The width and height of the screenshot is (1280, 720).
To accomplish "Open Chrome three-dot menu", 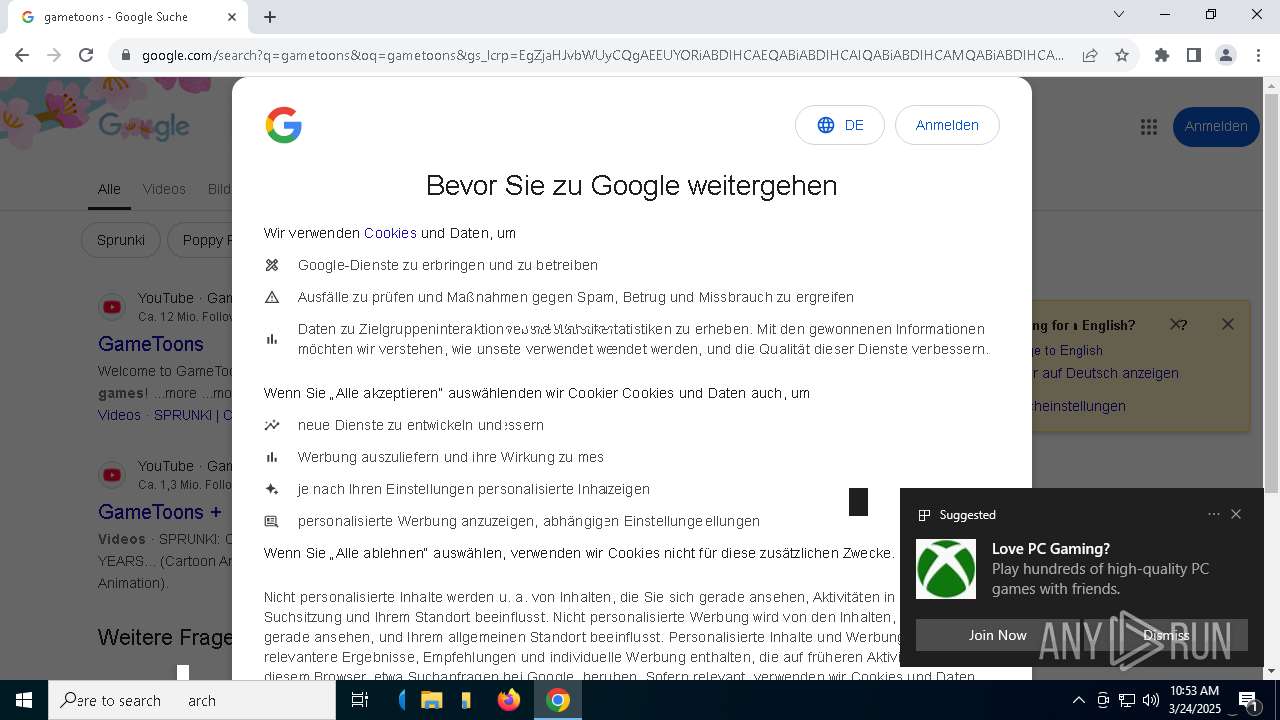I will [1258, 55].
